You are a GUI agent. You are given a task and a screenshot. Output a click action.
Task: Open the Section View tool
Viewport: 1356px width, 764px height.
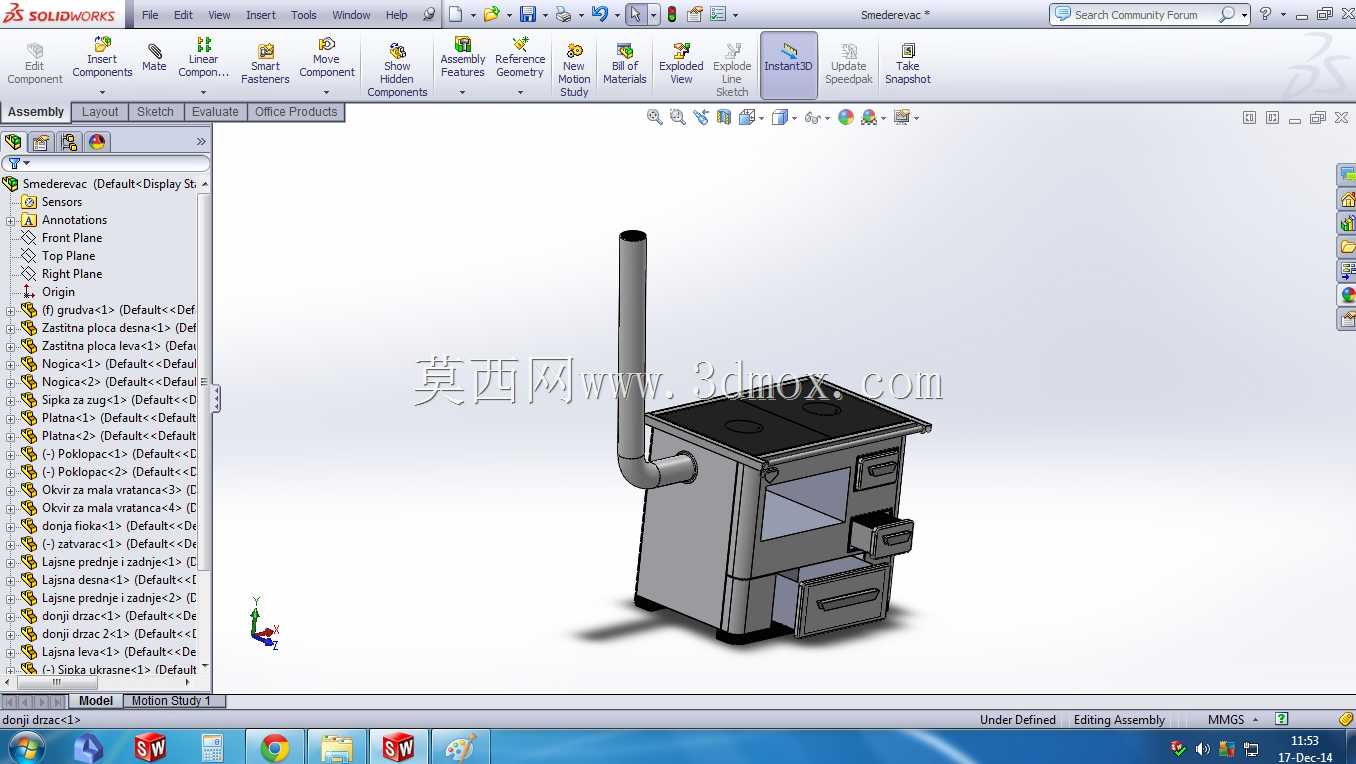(x=724, y=117)
